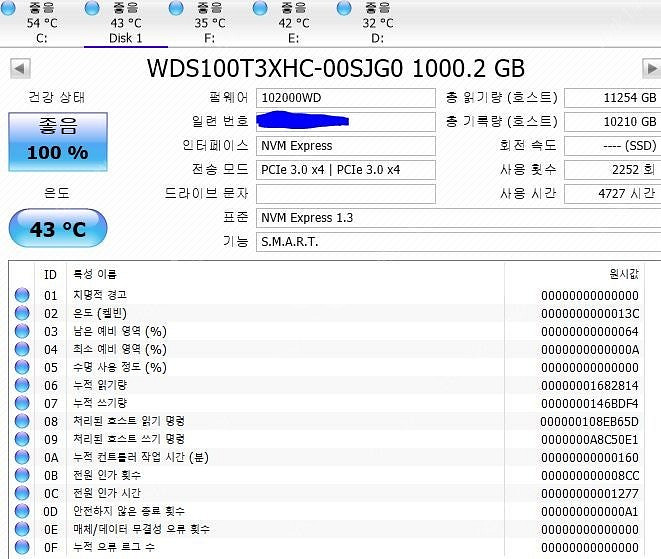Switch to the E: drive tab

pos(293,23)
